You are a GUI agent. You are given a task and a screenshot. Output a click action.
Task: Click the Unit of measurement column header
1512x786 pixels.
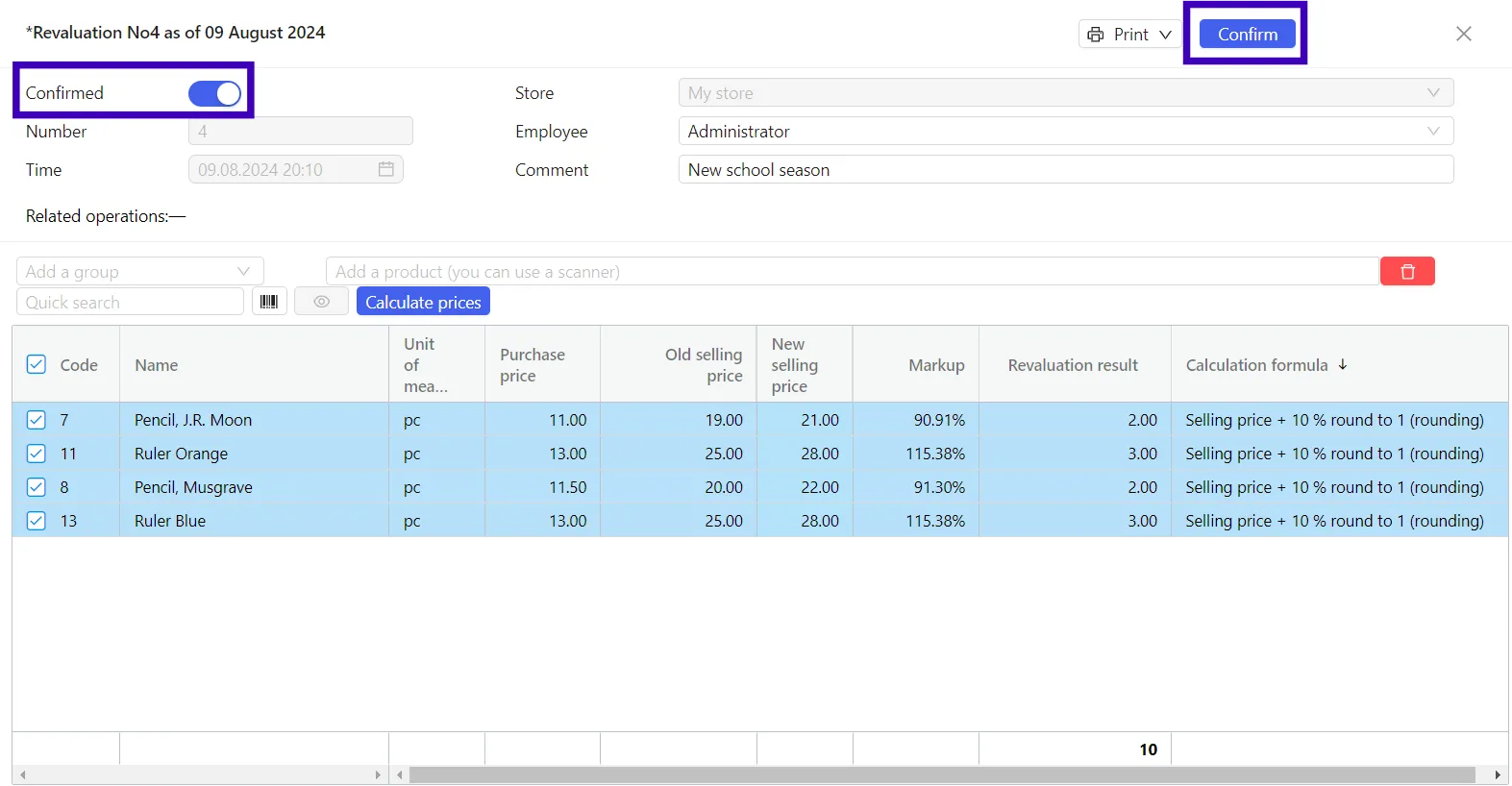click(437, 365)
